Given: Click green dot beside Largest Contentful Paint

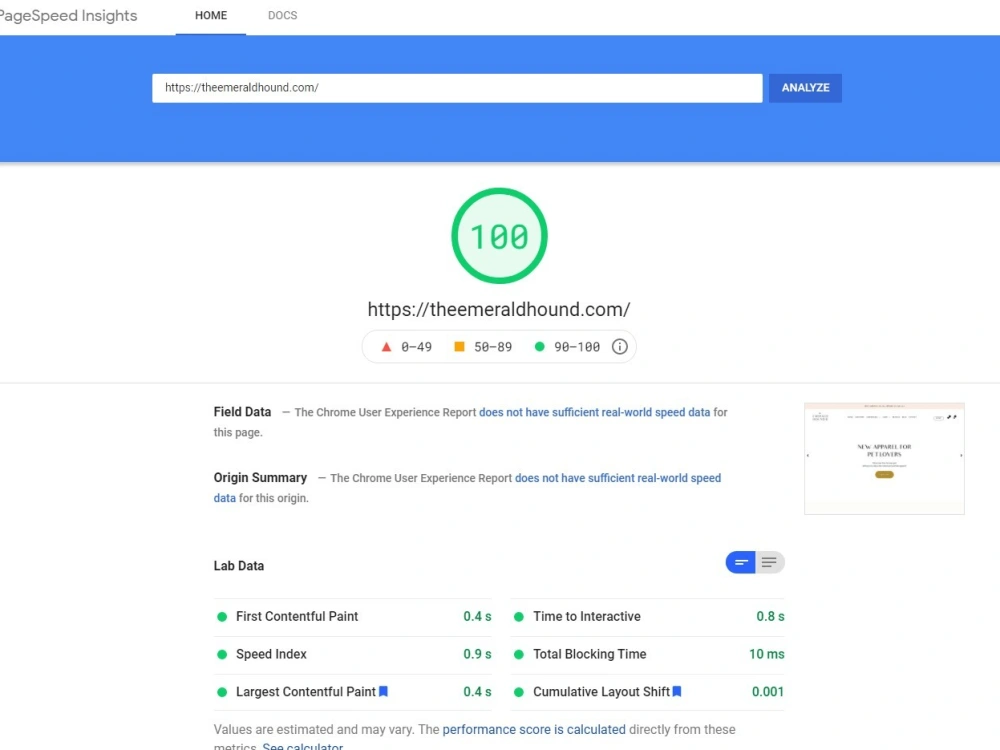Looking at the screenshot, I should point(222,692).
